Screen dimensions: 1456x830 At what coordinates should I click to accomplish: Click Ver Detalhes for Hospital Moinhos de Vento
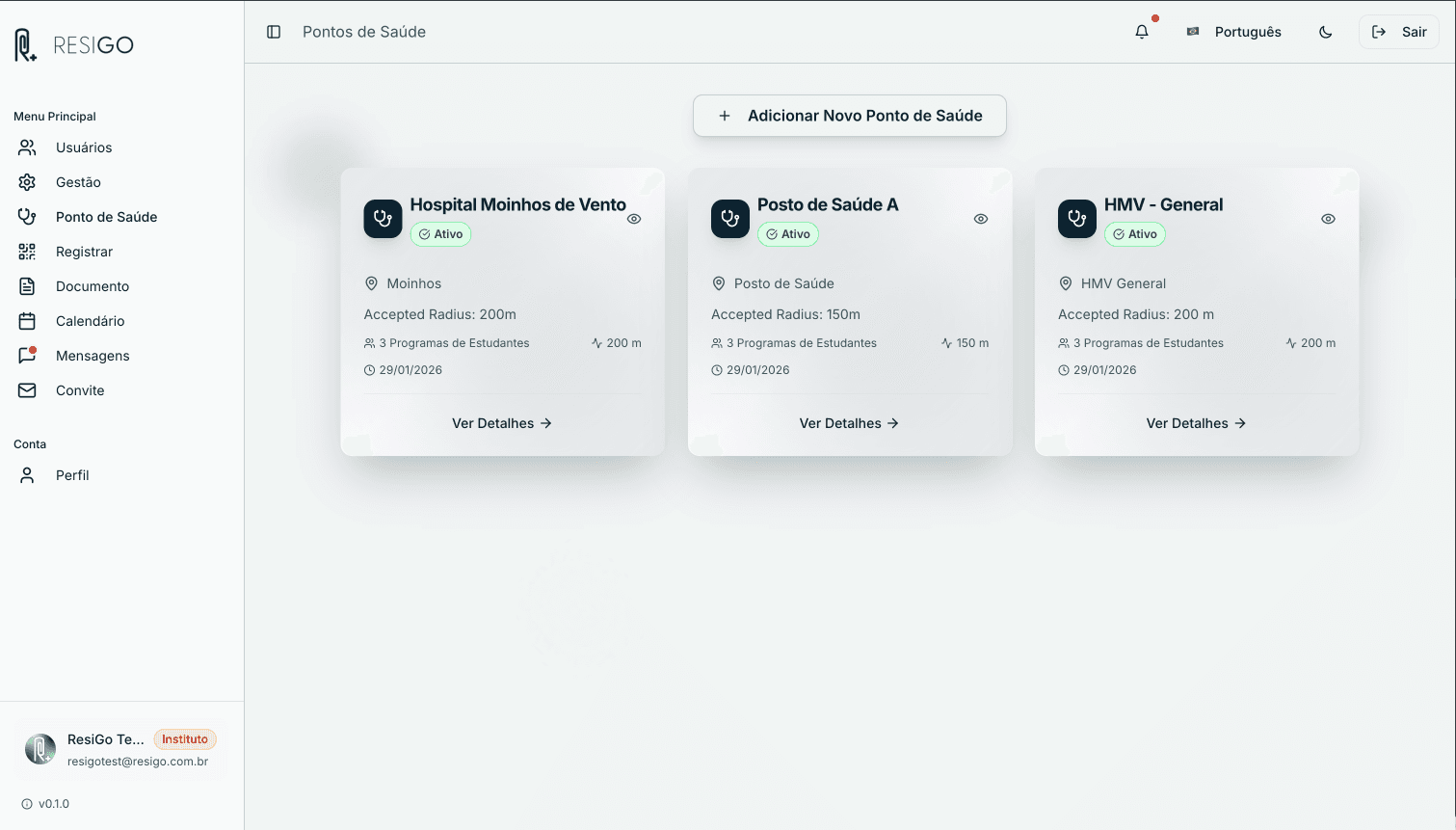tap(502, 423)
